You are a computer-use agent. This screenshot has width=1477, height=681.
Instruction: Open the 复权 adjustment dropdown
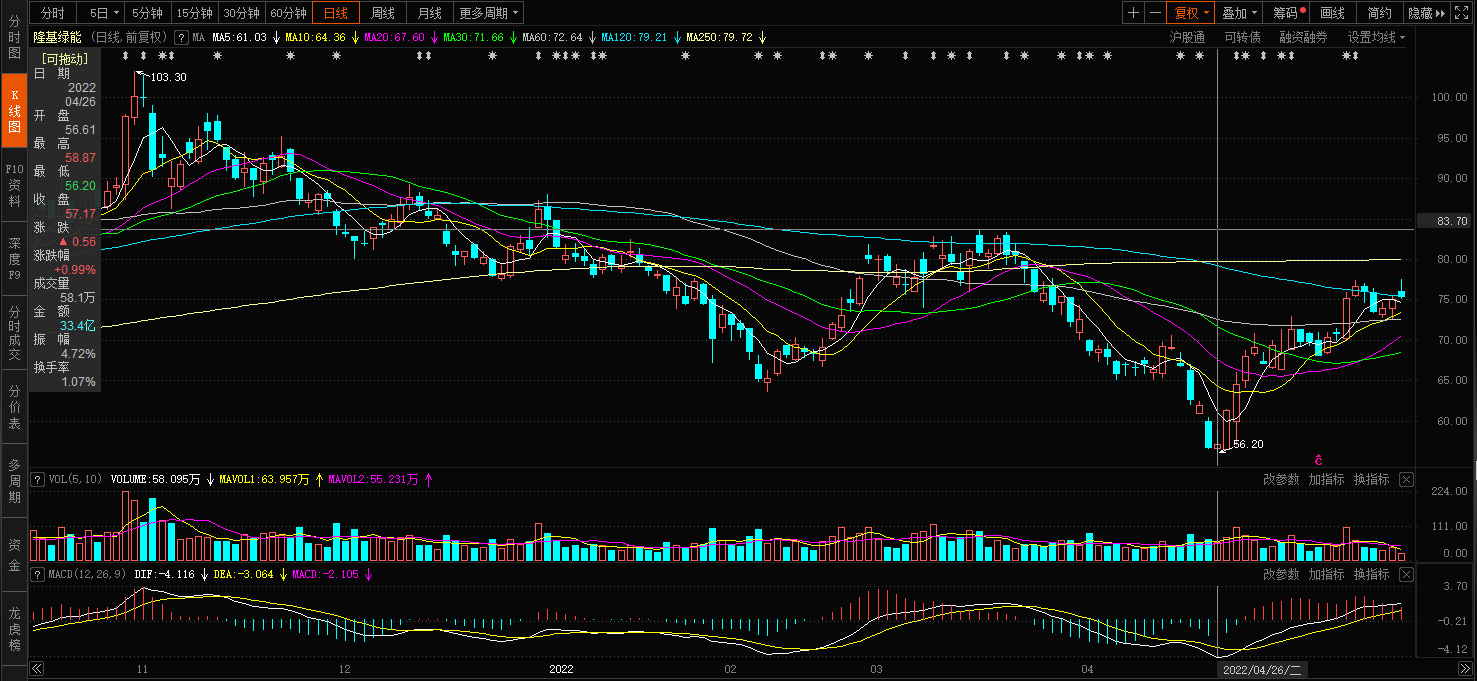(1192, 13)
